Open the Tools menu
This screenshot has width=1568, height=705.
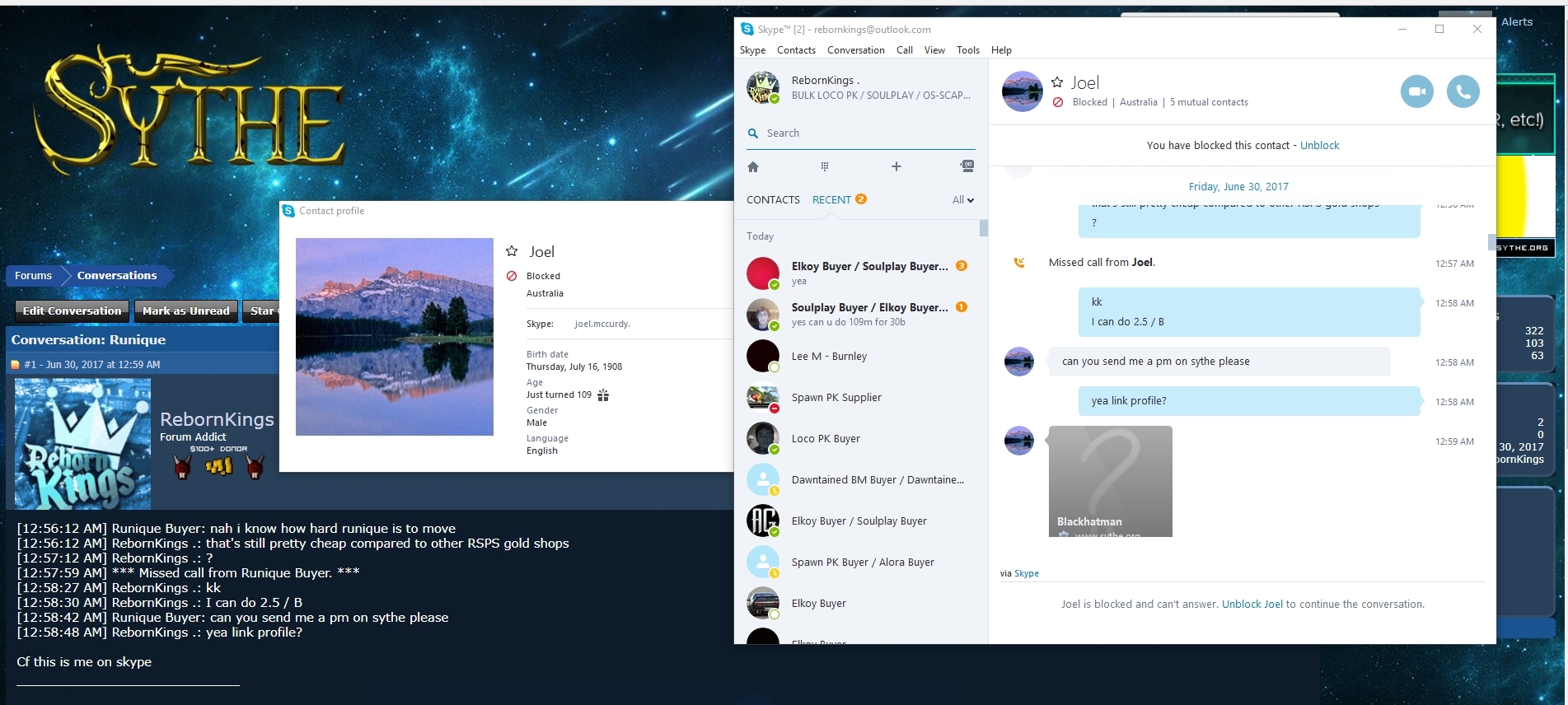click(x=968, y=50)
